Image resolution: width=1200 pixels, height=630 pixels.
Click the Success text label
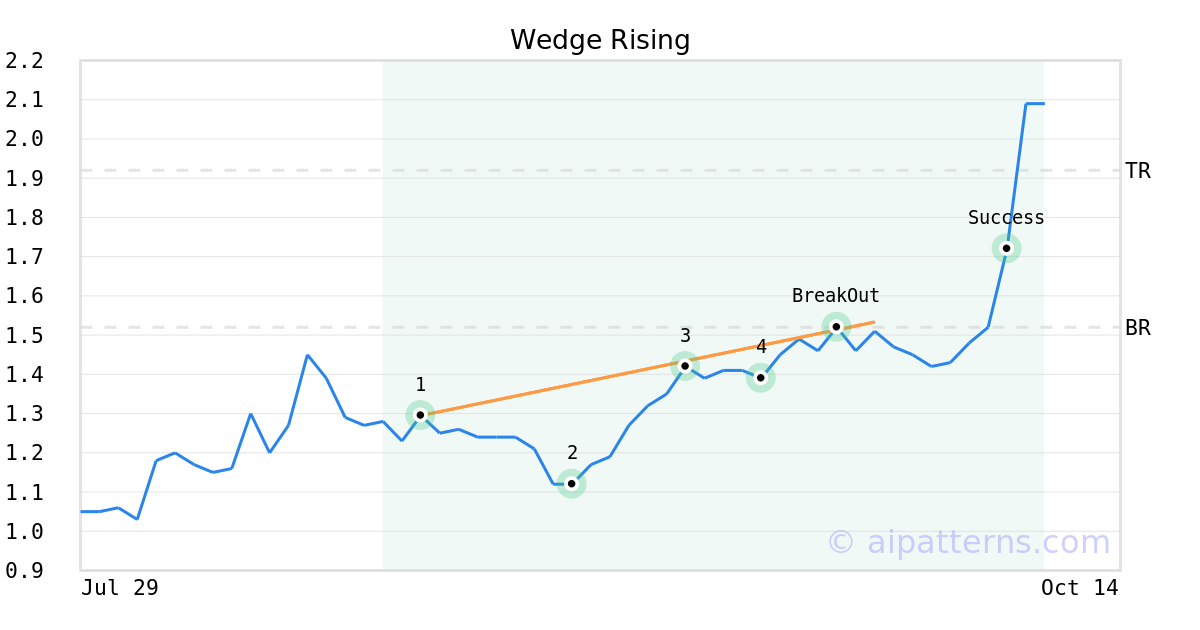coord(1006,218)
